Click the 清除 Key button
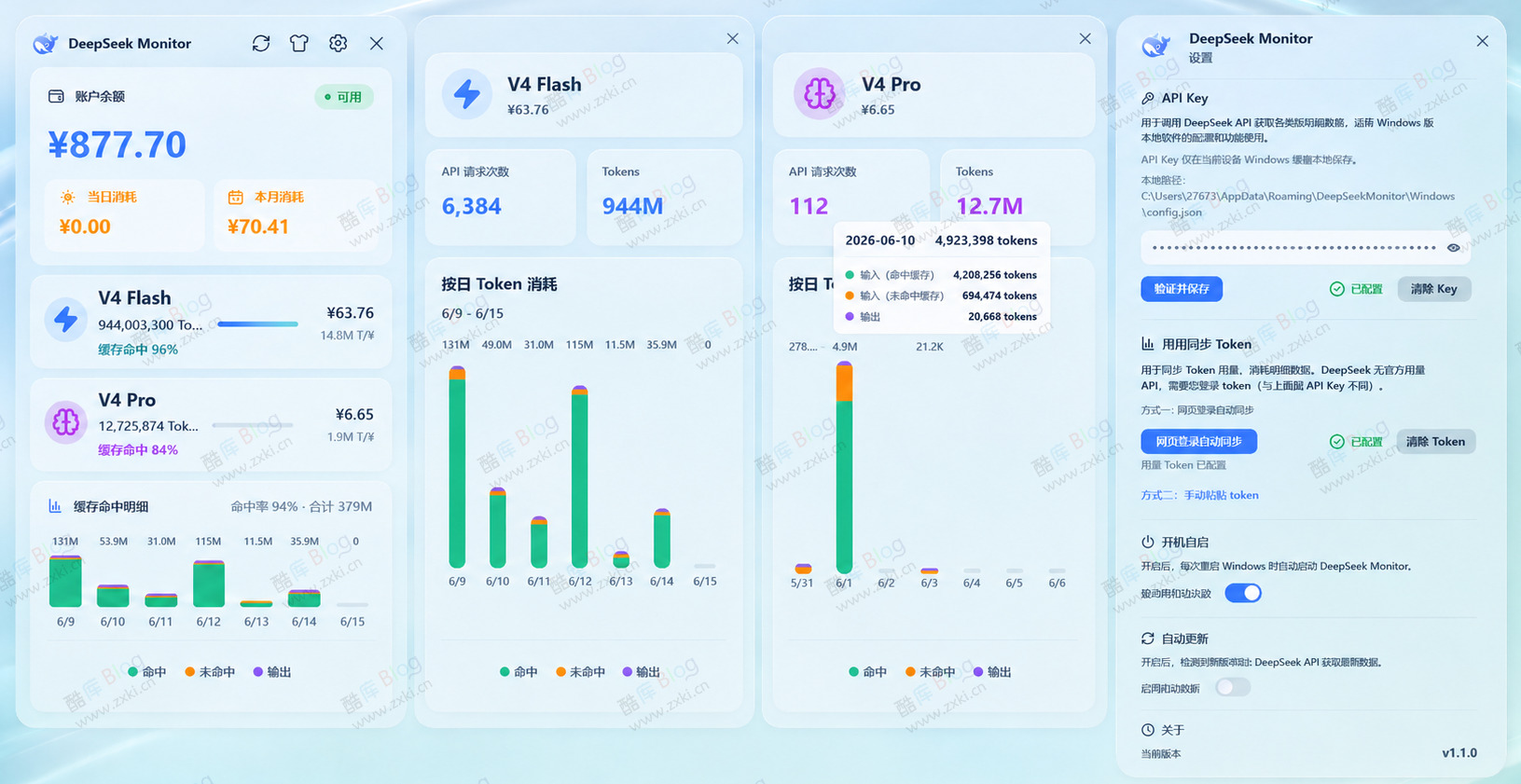Viewport: 1521px width, 784px height. click(x=1434, y=289)
